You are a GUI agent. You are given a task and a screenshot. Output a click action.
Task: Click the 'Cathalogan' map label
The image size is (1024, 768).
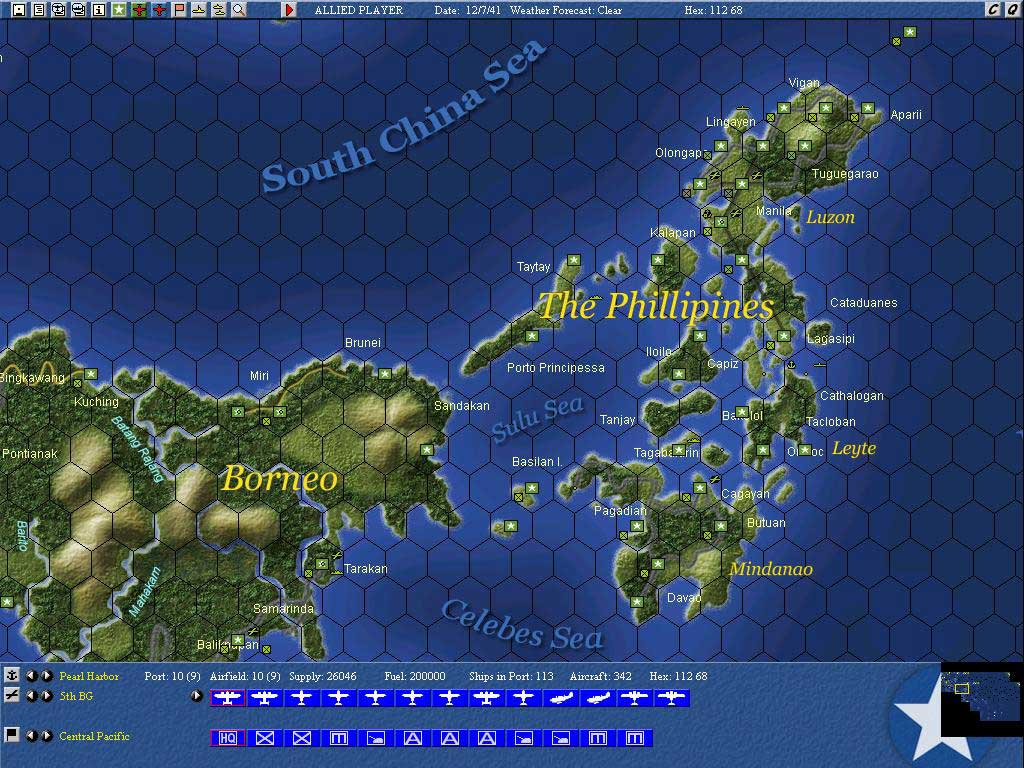point(852,395)
